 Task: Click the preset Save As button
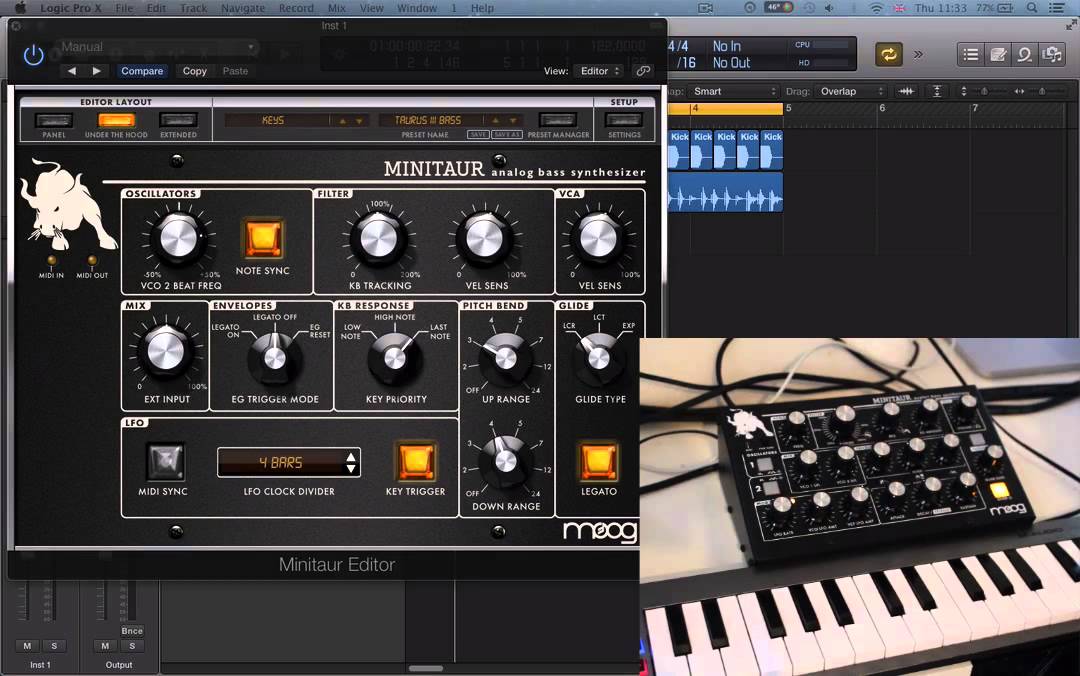click(x=507, y=134)
